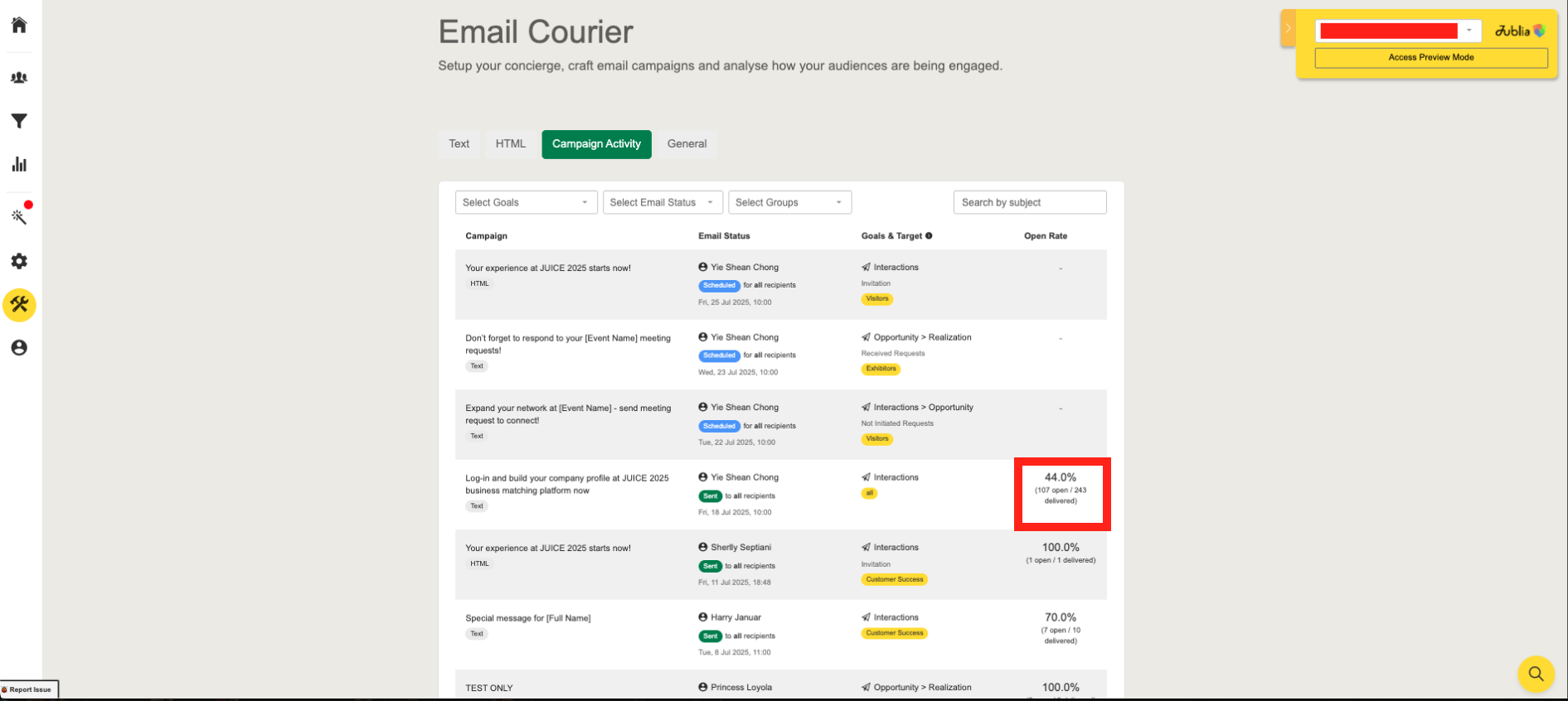1568x701 pixels.
Task: Open the Select Goals dropdown
Action: 526,202
